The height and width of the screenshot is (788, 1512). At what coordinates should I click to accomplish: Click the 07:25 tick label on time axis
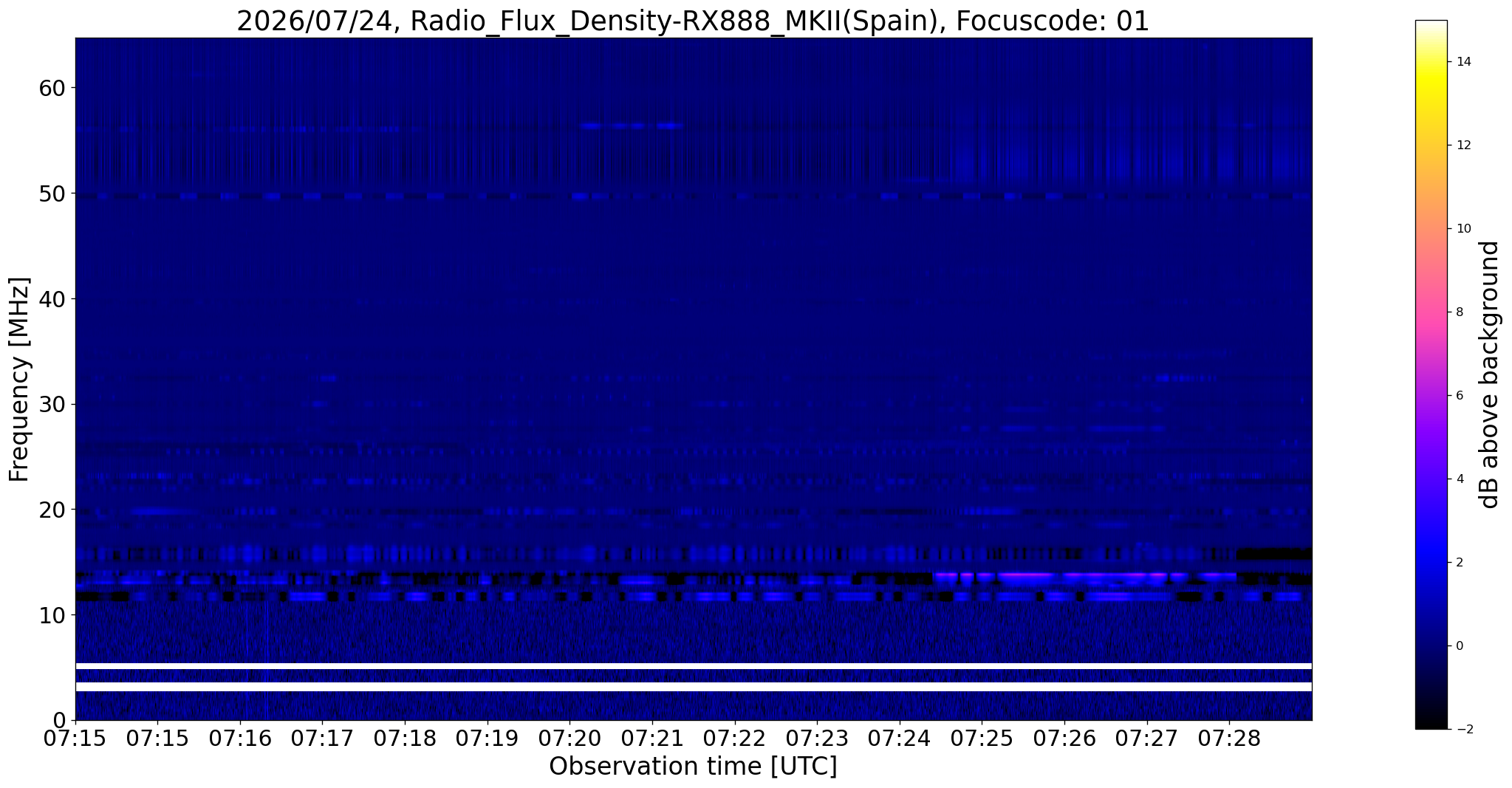coord(982,739)
